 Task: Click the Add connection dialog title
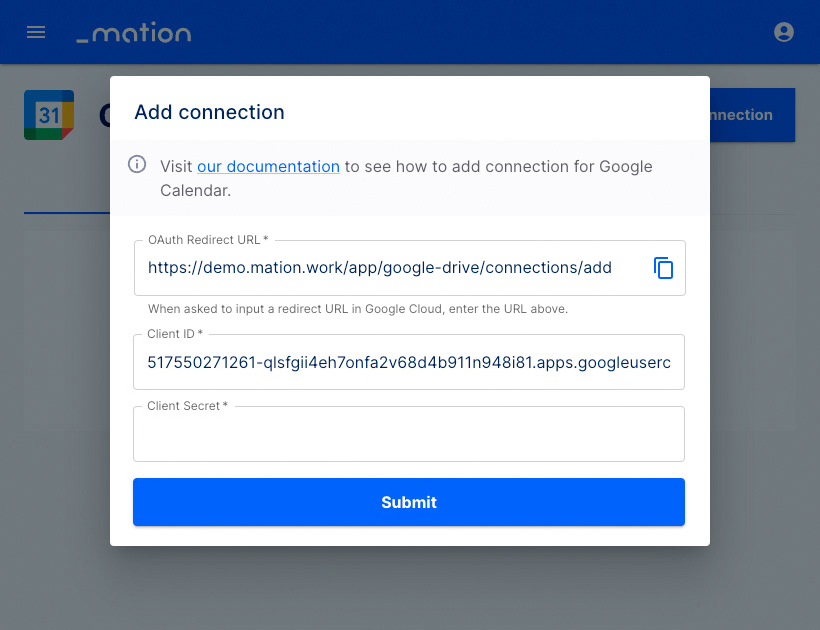pos(209,112)
